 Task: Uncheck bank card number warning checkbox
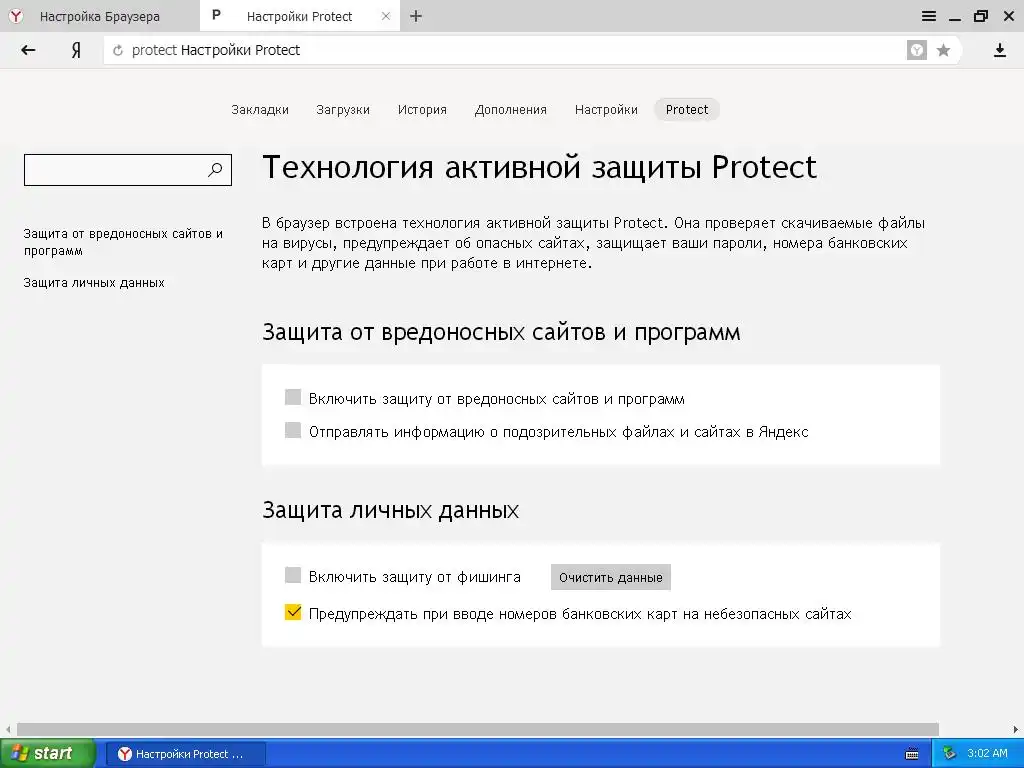tap(293, 613)
